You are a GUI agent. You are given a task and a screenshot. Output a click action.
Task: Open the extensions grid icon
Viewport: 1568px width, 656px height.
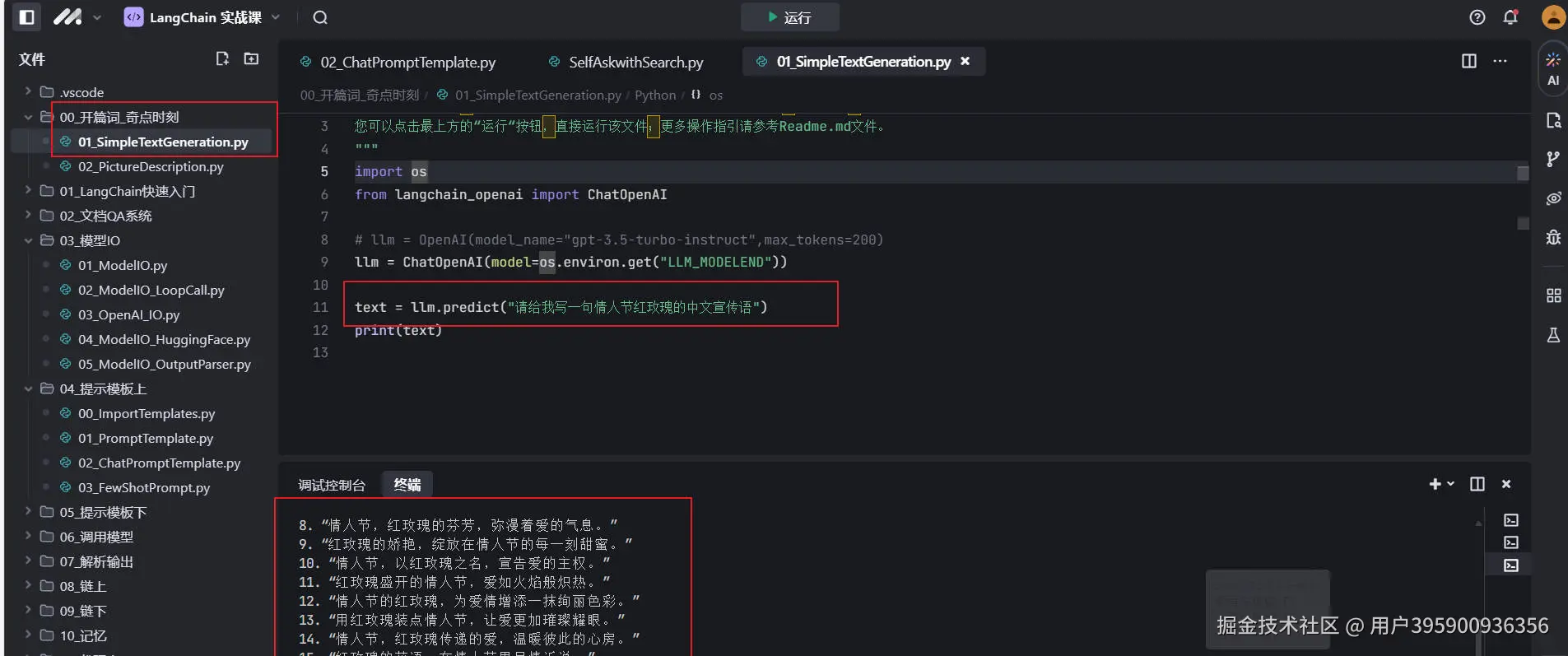[x=1553, y=295]
